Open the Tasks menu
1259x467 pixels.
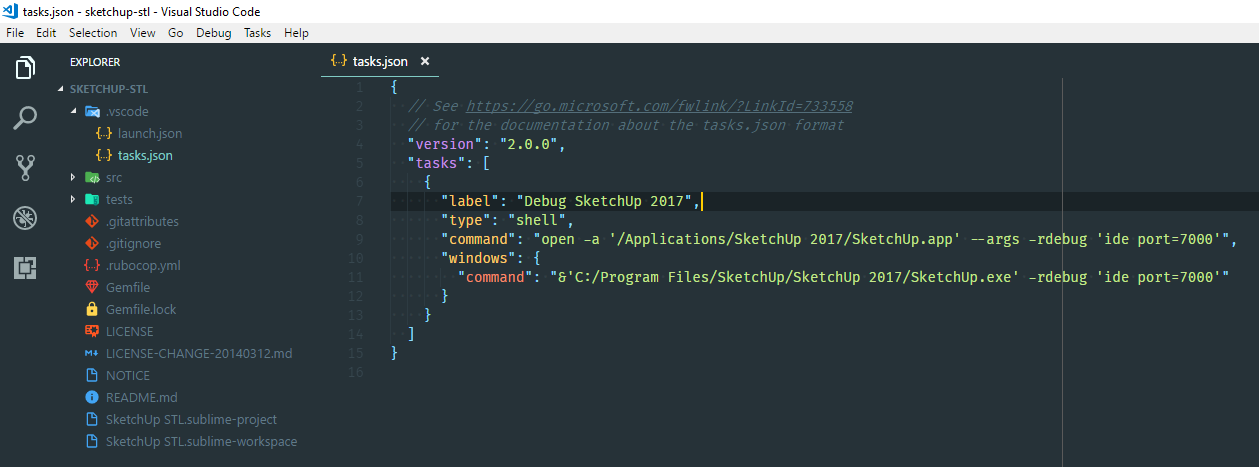tap(257, 33)
